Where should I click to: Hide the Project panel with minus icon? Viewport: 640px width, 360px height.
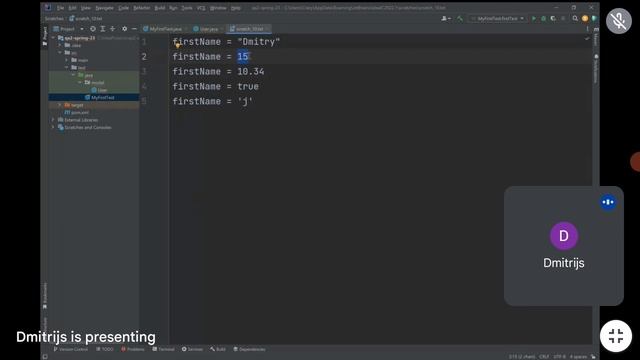[134, 29]
